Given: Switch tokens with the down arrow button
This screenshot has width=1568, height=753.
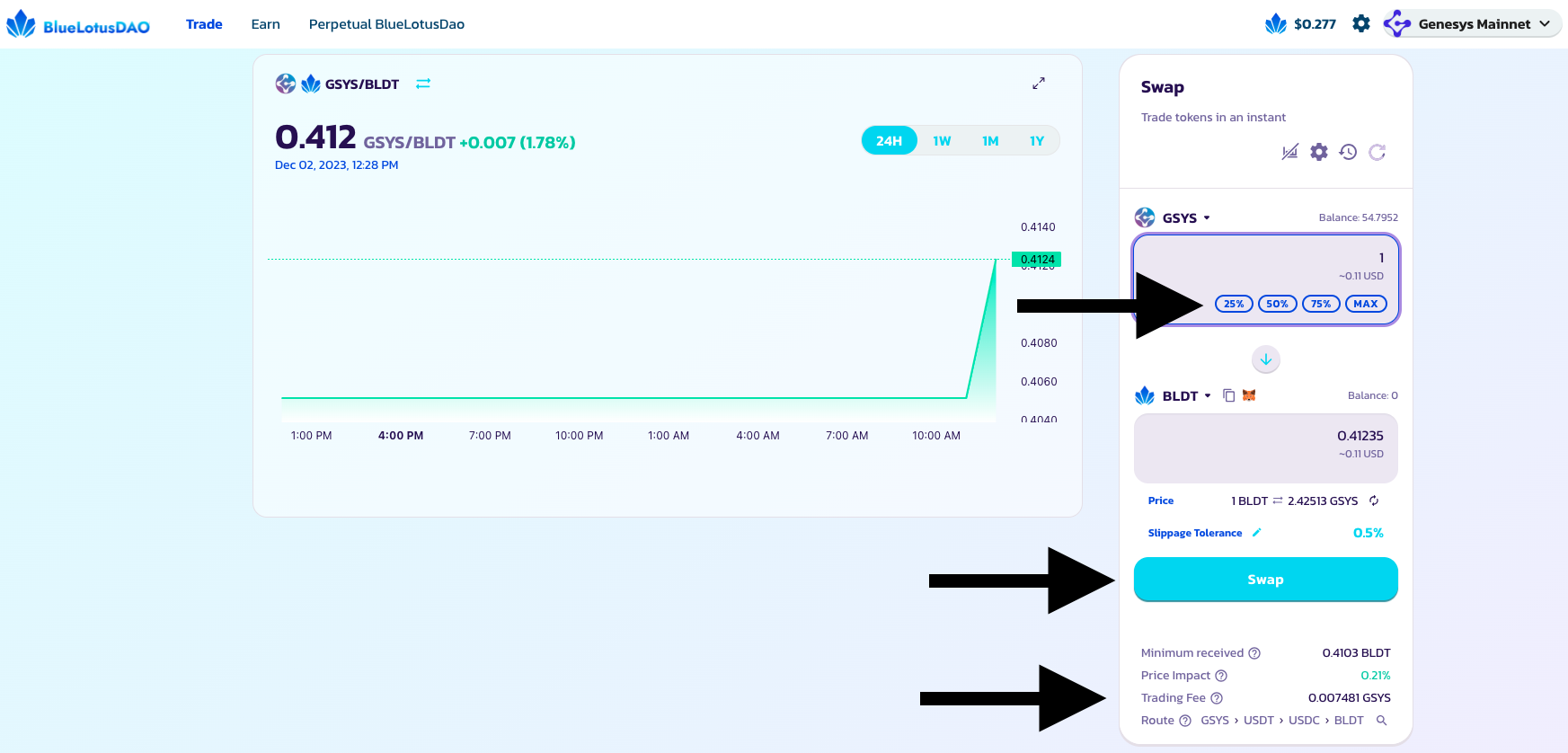Looking at the screenshot, I should [x=1266, y=359].
